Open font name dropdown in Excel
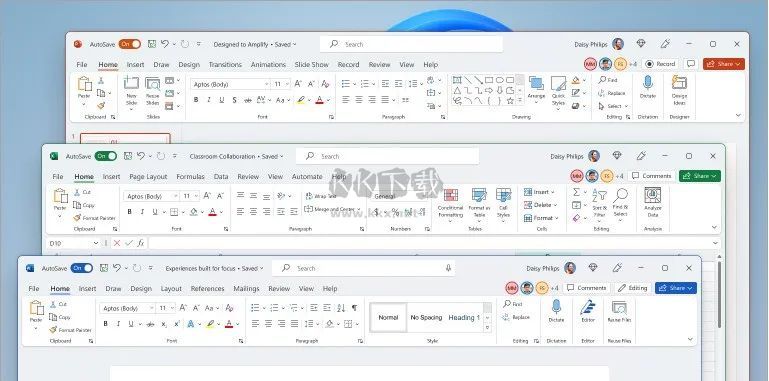 click(176, 196)
